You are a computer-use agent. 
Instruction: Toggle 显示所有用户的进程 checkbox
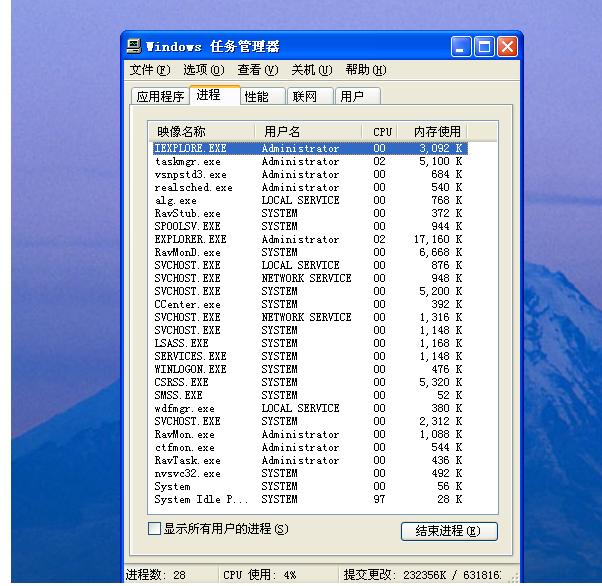coord(154,528)
